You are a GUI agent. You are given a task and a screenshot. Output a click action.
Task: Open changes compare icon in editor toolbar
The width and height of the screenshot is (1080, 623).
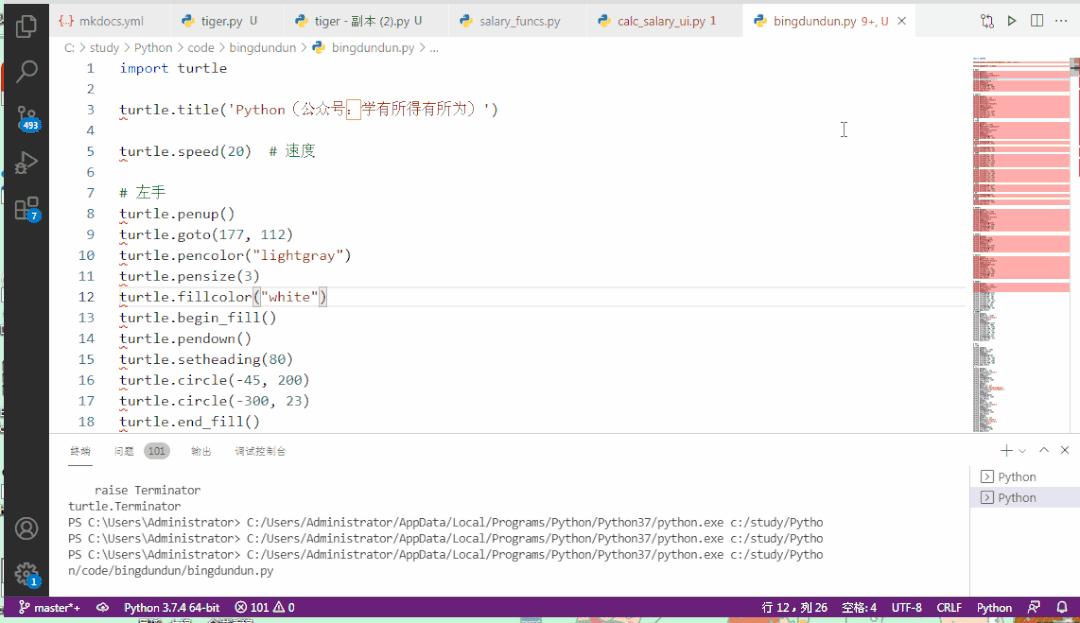(987, 21)
